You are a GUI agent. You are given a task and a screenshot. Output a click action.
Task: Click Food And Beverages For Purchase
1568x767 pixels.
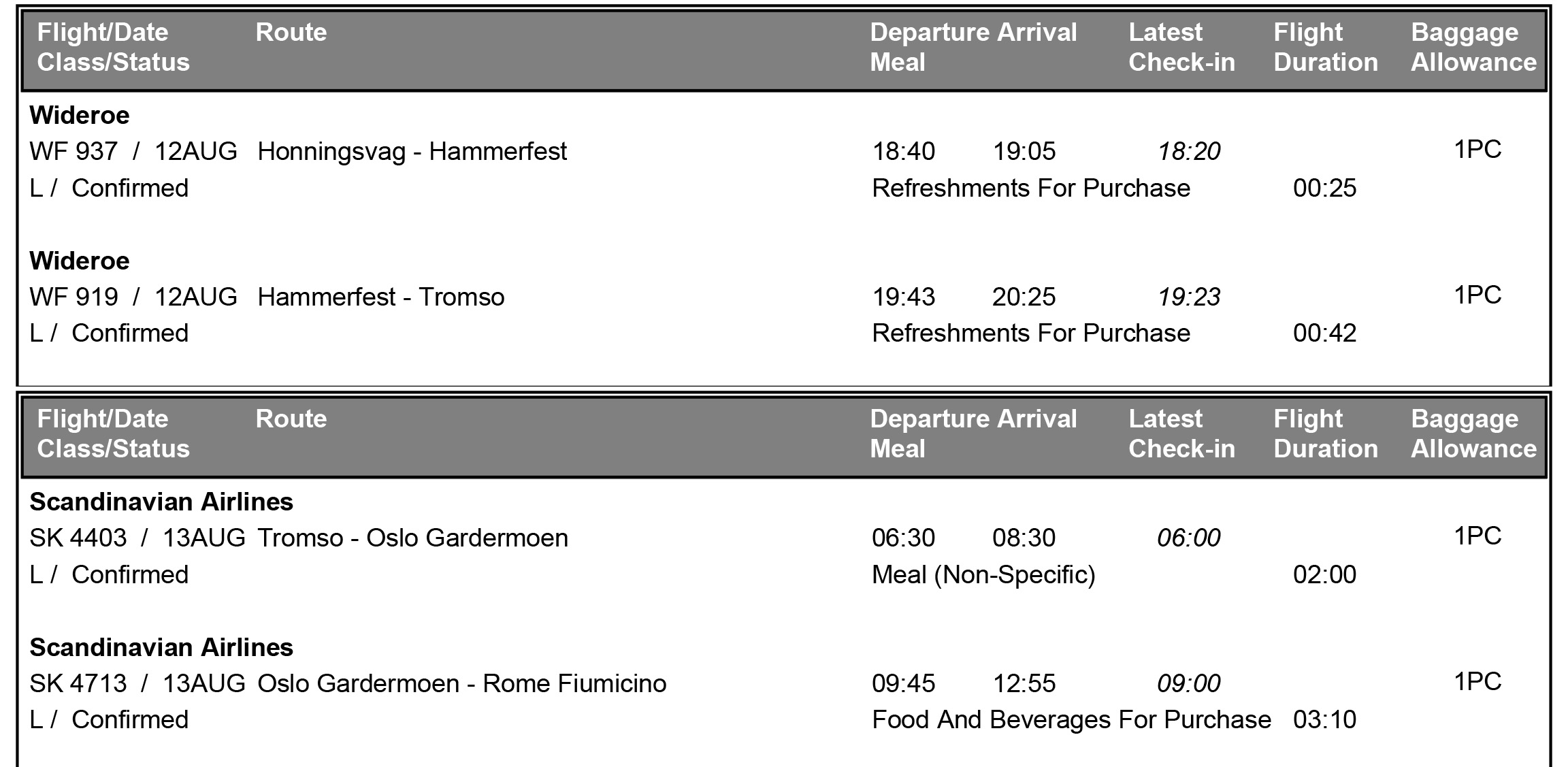(x=1071, y=719)
